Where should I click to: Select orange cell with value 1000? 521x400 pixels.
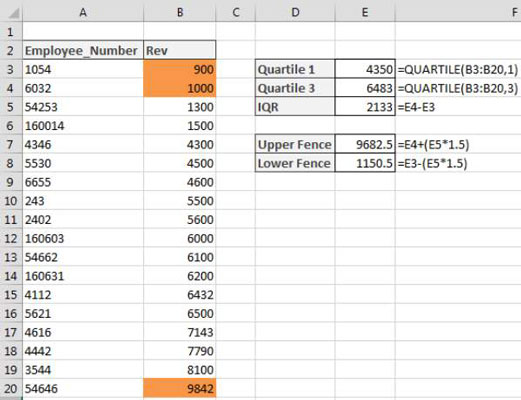(x=180, y=88)
